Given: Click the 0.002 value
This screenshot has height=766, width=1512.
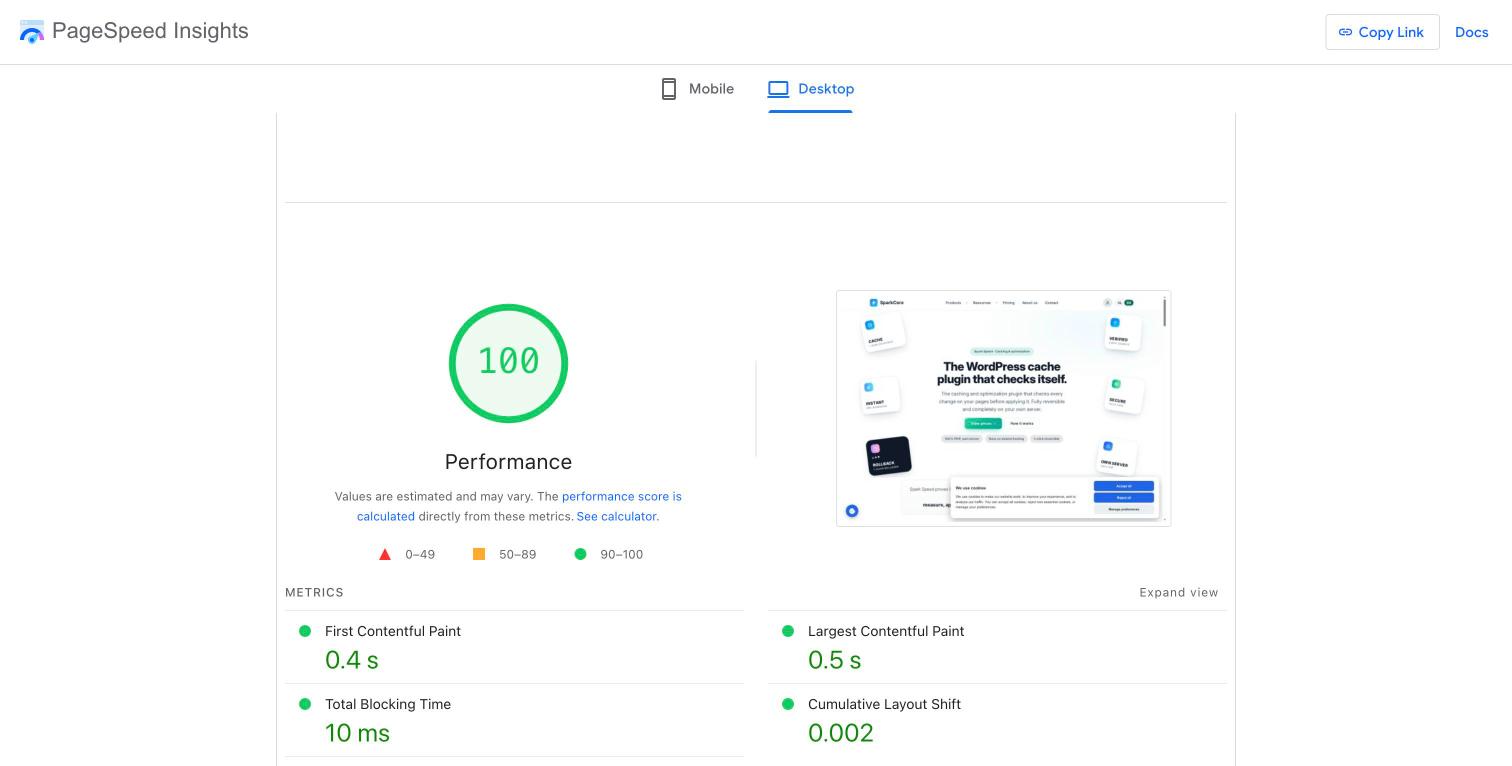Looking at the screenshot, I should (841, 733).
